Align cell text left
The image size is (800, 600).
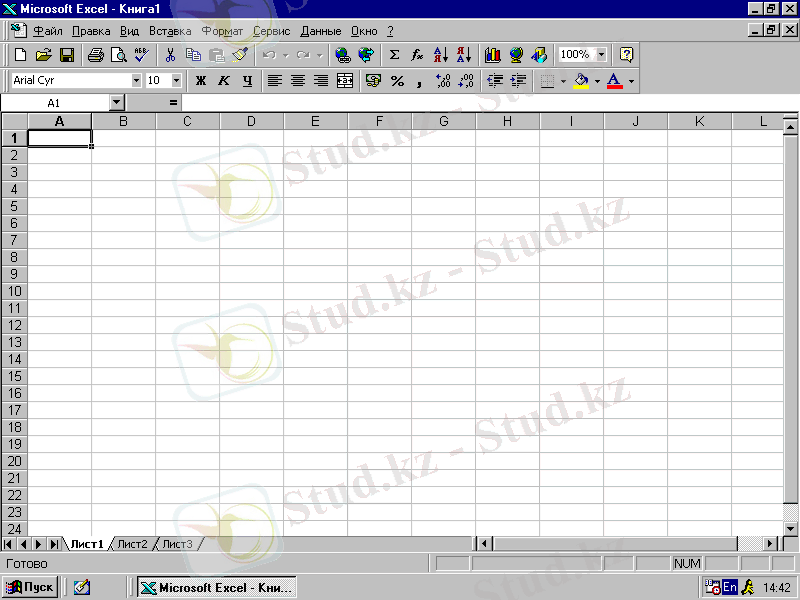pos(275,81)
